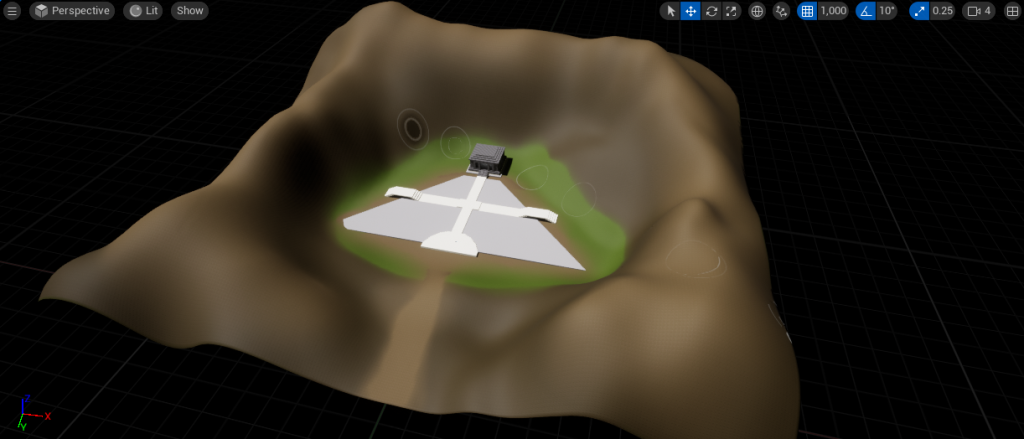Open the grid snap size 1,000 dropdown
This screenshot has height=439, width=1024.
(833, 11)
